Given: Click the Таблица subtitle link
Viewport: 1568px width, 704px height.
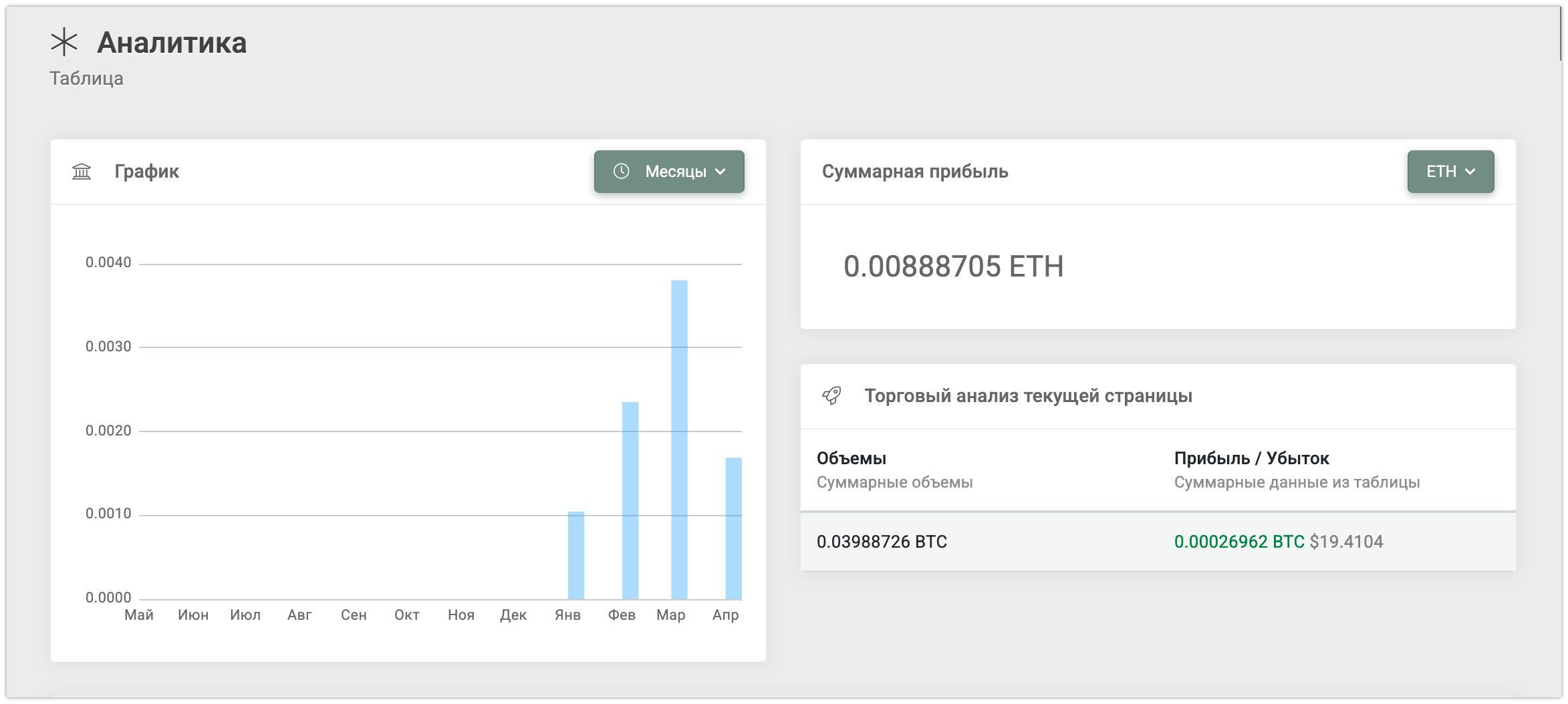Looking at the screenshot, I should click(x=86, y=79).
